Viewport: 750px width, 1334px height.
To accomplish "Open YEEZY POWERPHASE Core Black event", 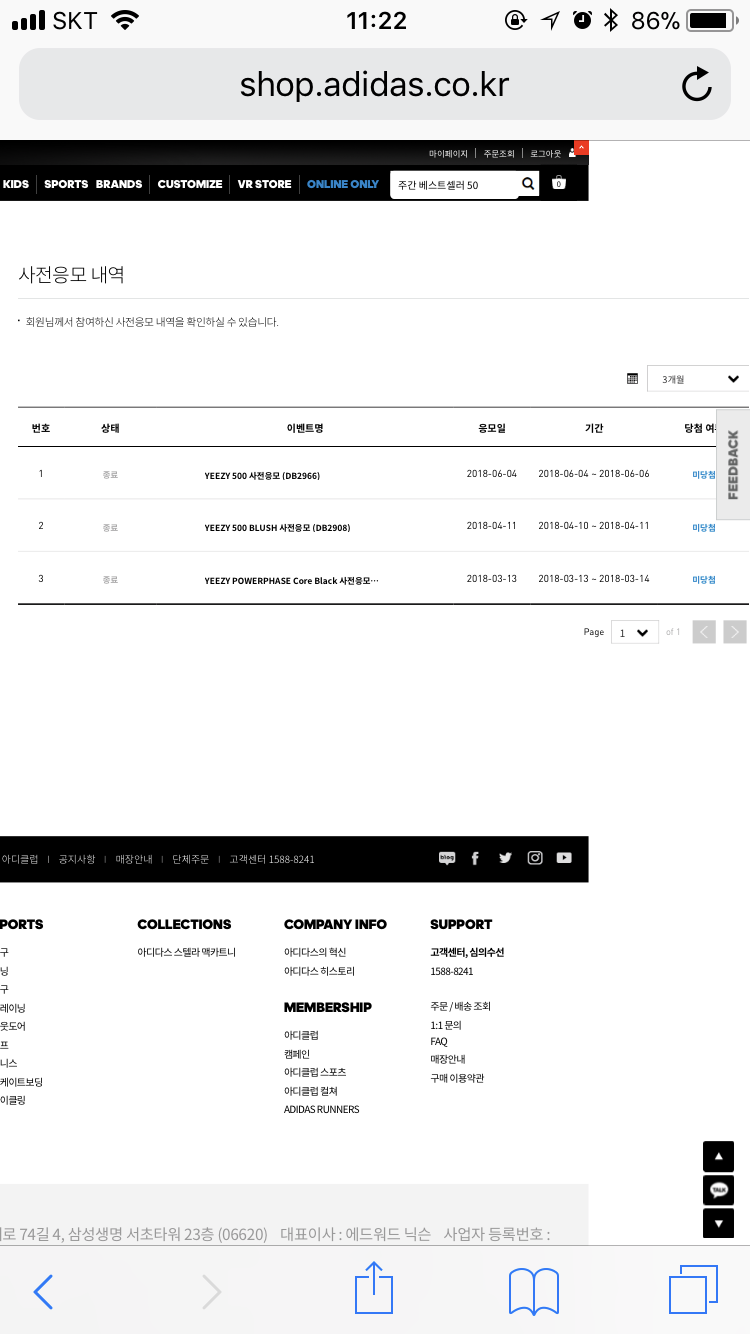I will click(x=291, y=580).
